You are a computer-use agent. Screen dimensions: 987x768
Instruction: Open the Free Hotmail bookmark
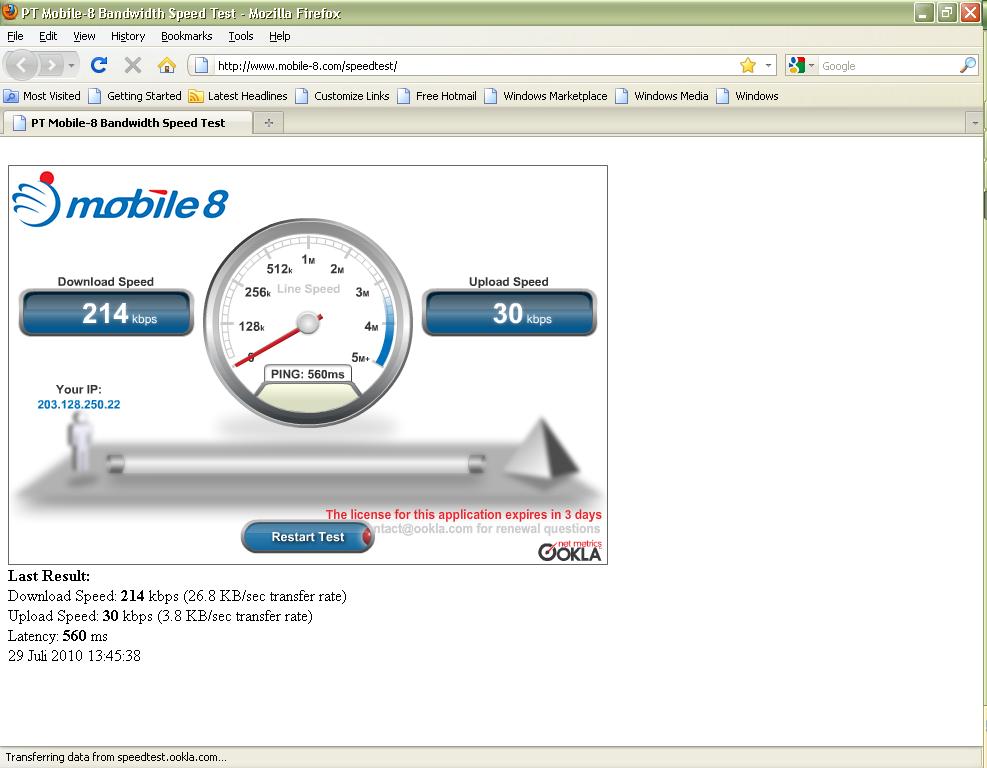437,96
